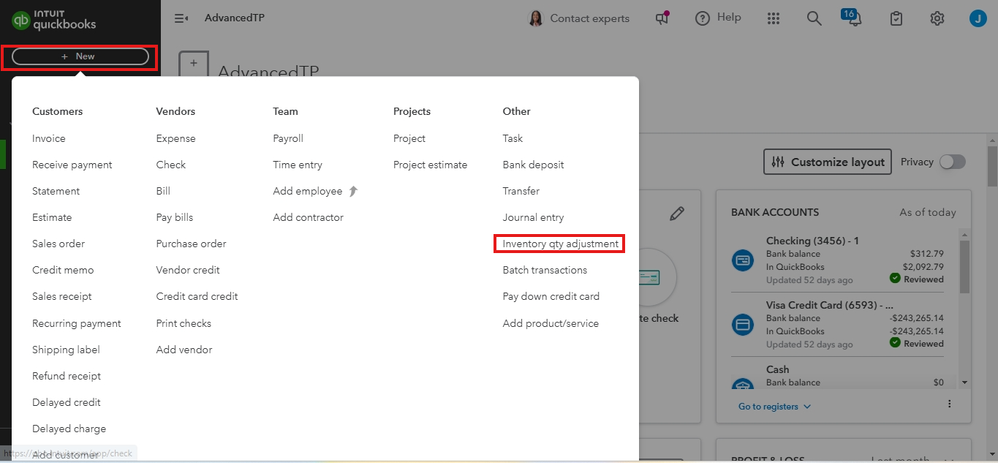Open the apps grid icon
Viewport: 998px width, 463px height.
[x=773, y=18]
